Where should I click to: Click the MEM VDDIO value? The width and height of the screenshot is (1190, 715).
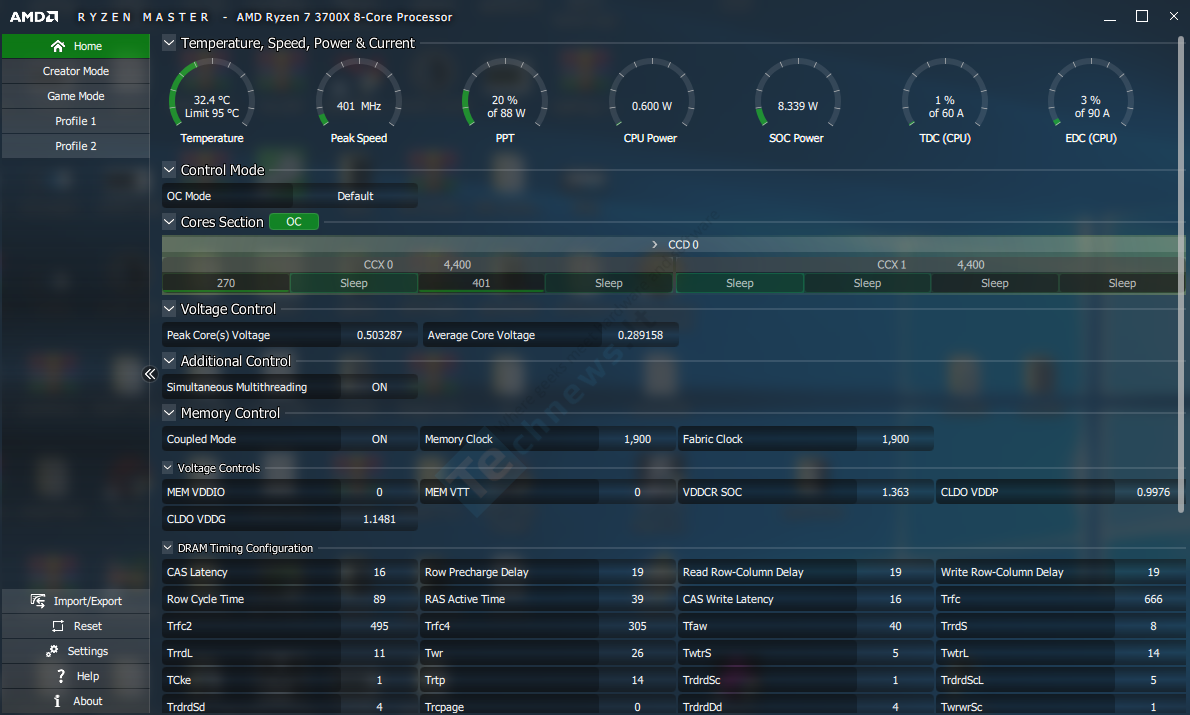379,492
